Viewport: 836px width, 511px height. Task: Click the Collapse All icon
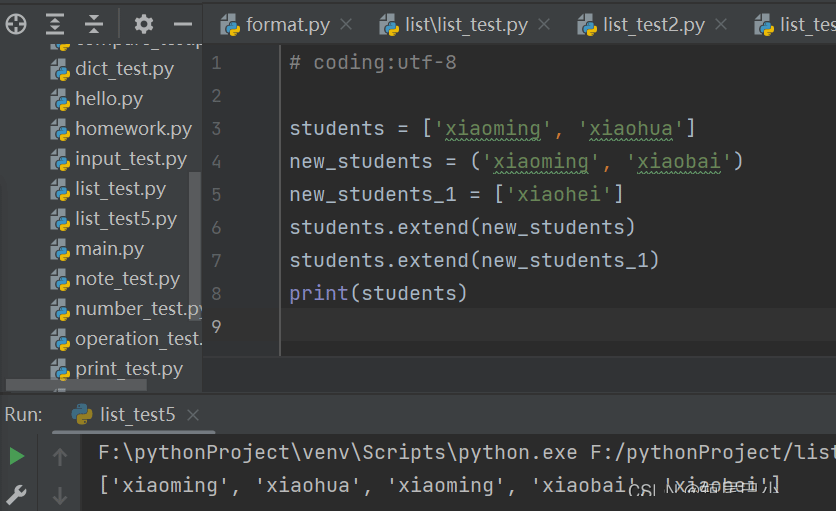tap(94, 25)
